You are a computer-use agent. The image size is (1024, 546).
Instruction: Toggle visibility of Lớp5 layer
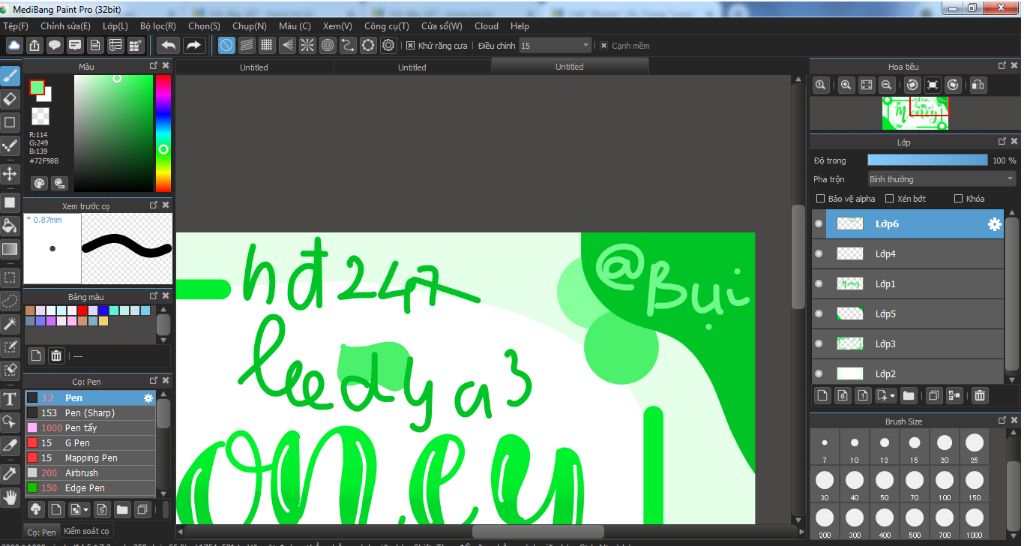coord(819,314)
